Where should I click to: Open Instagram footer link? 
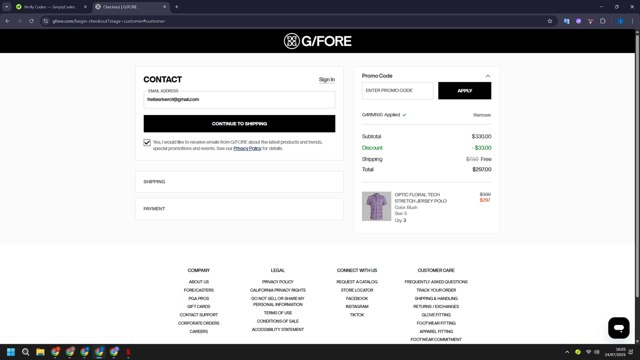pyautogui.click(x=357, y=307)
